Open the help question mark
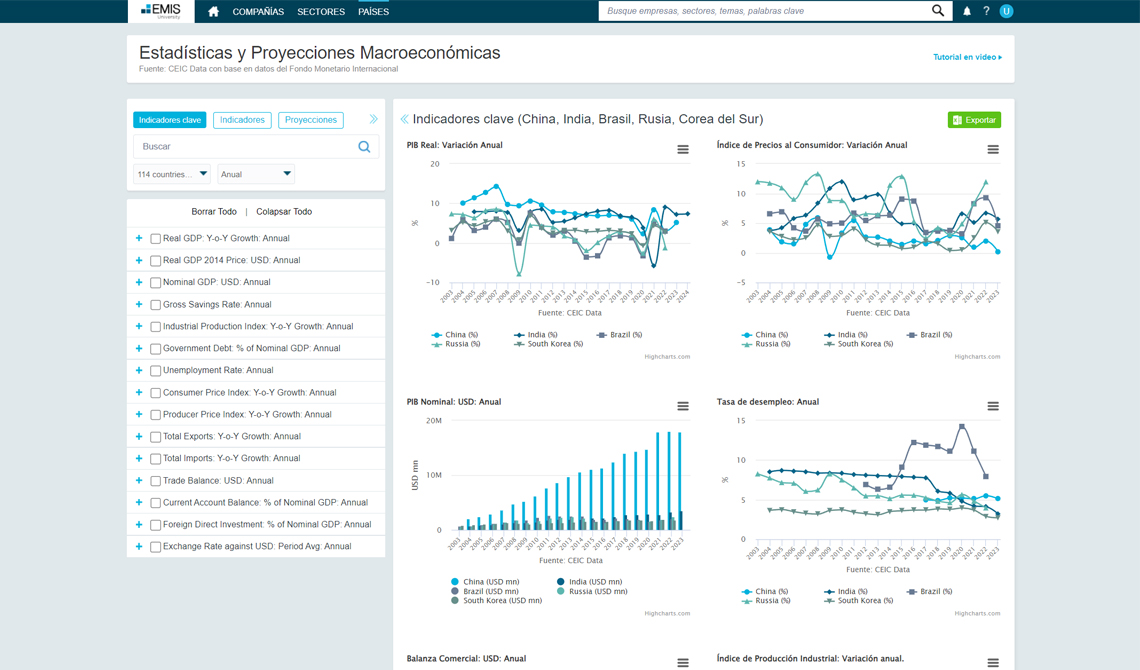 coord(987,11)
